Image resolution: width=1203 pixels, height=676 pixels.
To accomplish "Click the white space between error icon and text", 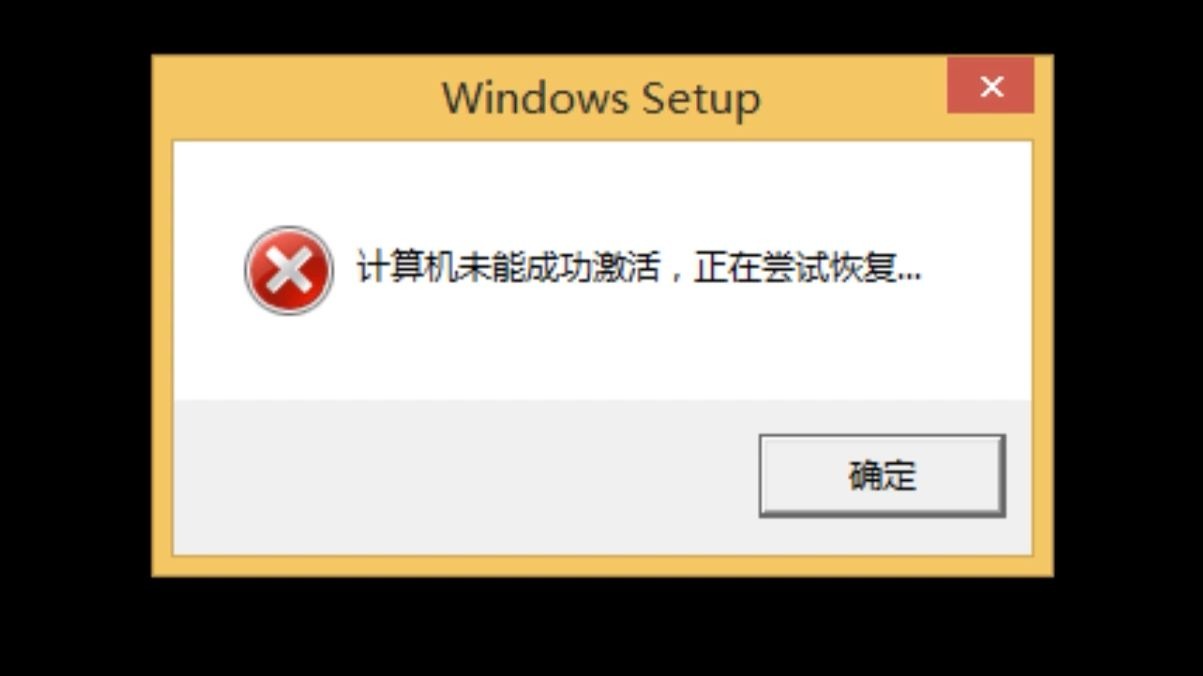I will tap(346, 271).
